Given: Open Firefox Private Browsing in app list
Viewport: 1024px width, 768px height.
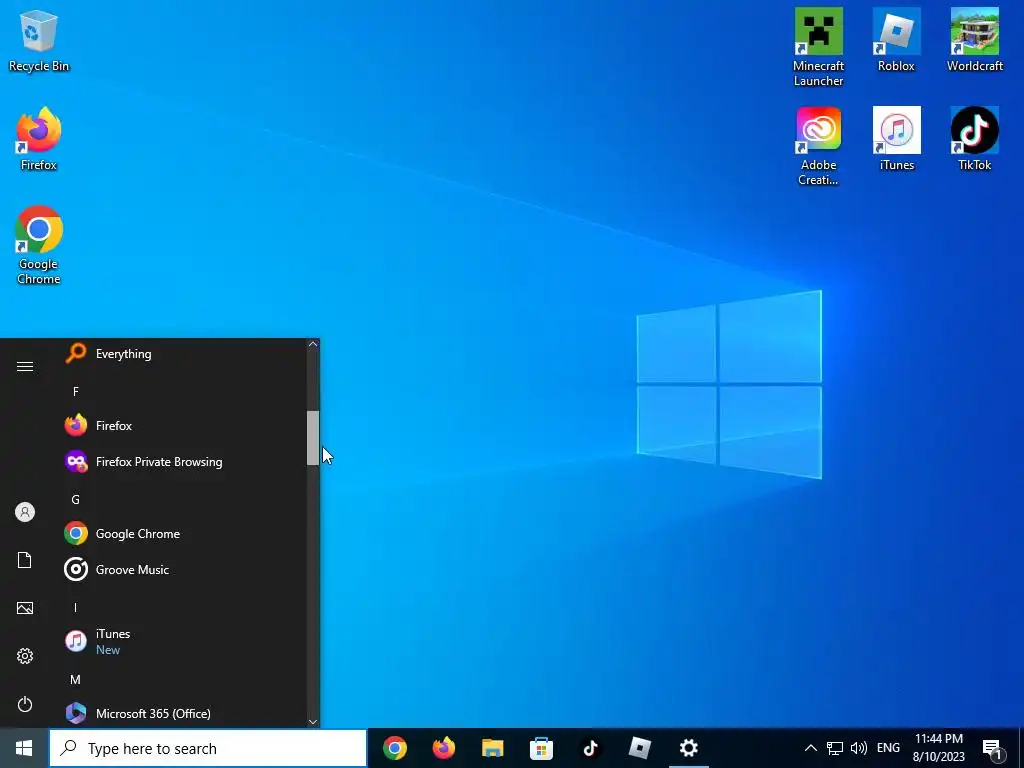Looking at the screenshot, I should click(183, 462).
